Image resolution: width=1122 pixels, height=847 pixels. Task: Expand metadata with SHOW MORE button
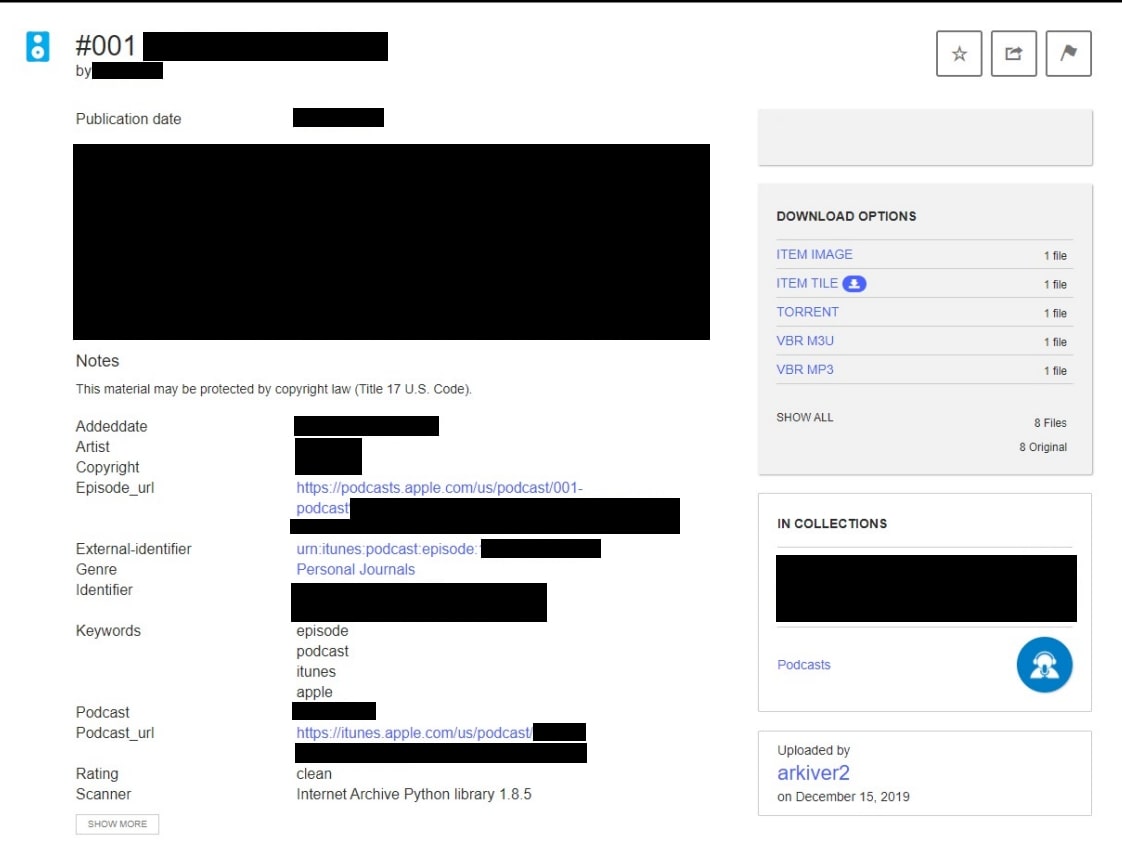[x=117, y=824]
